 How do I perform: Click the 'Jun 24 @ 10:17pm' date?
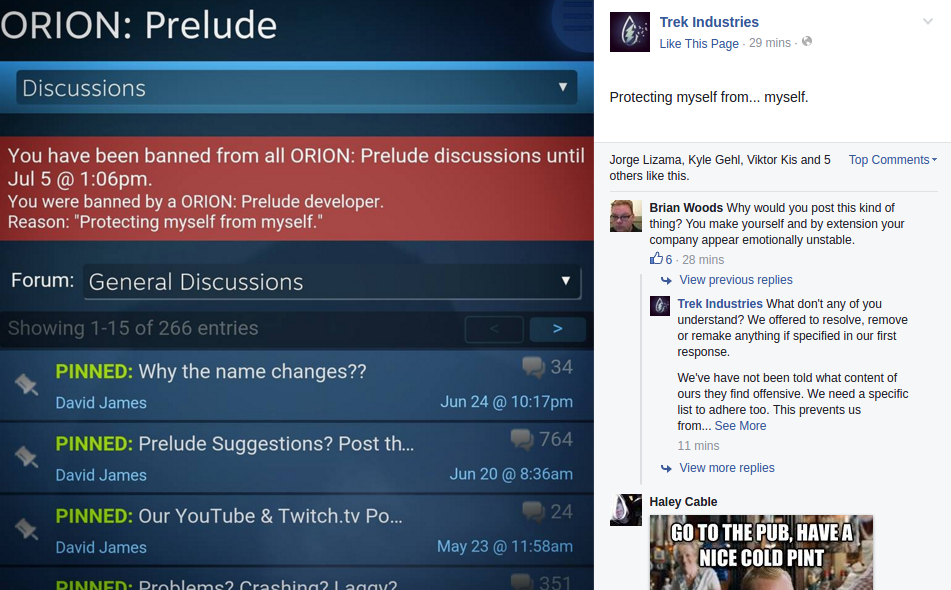coord(506,401)
